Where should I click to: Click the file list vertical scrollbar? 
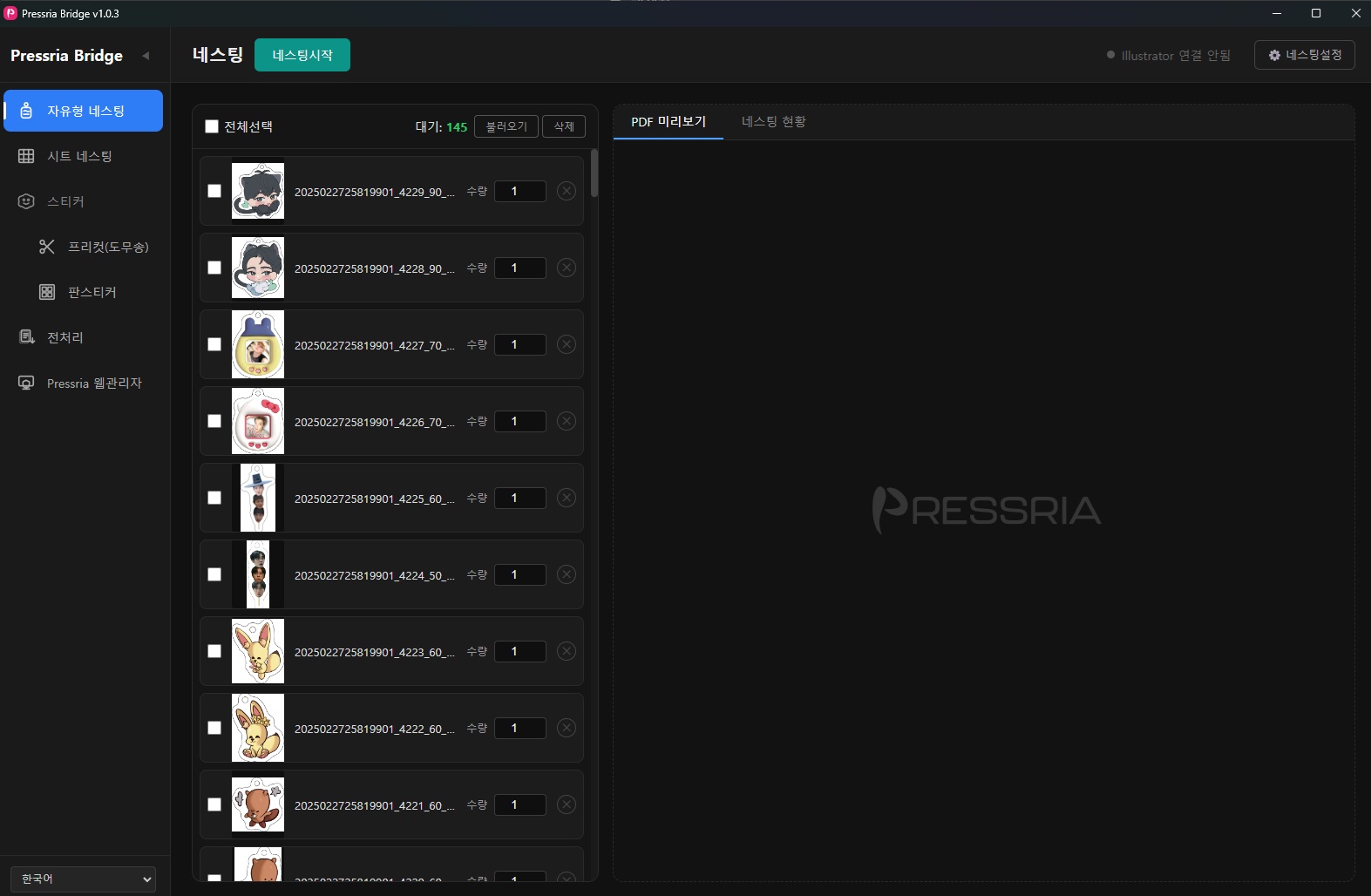(x=594, y=173)
